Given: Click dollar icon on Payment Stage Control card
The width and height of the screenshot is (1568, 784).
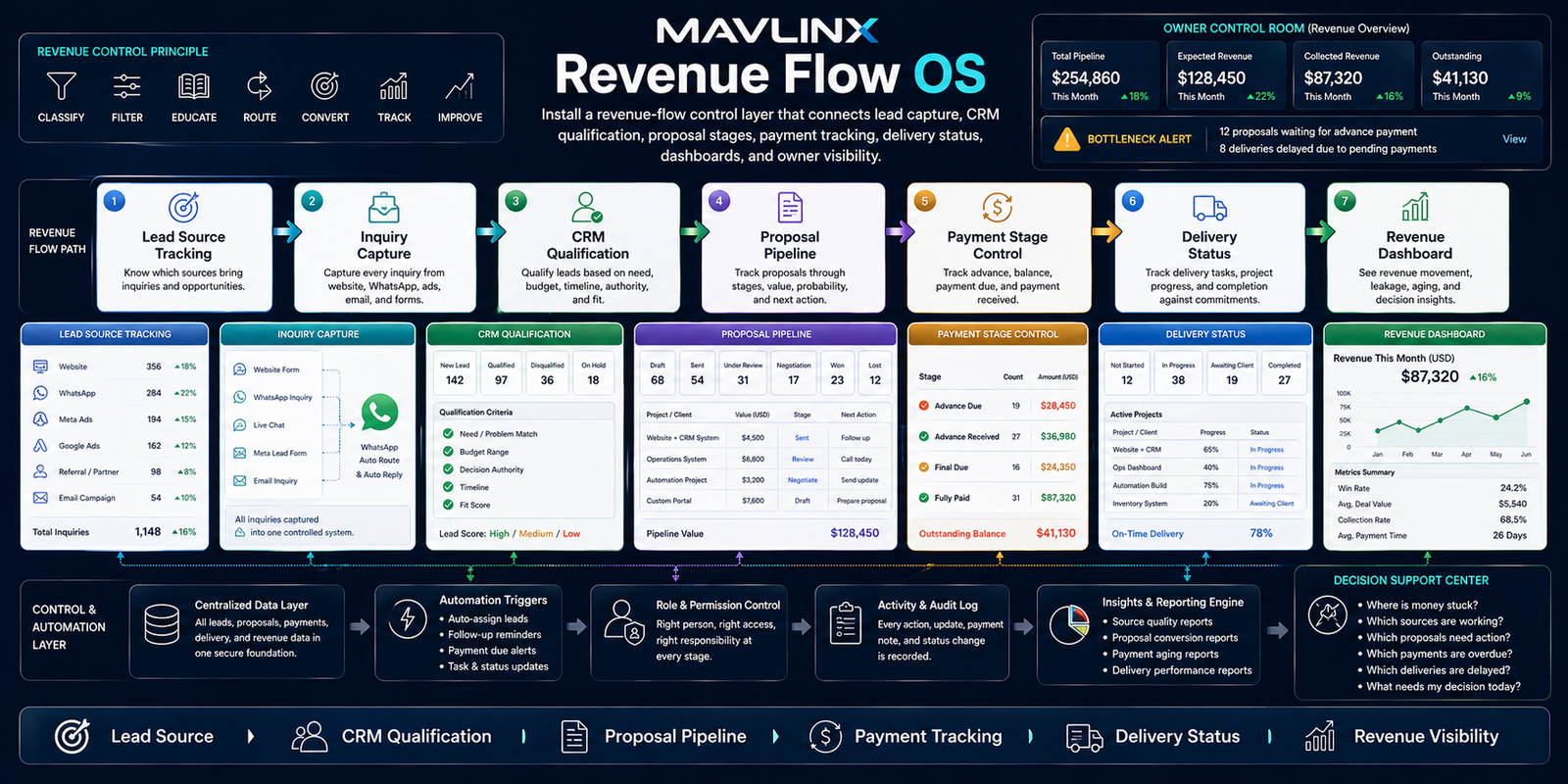Looking at the screenshot, I should 997,207.
